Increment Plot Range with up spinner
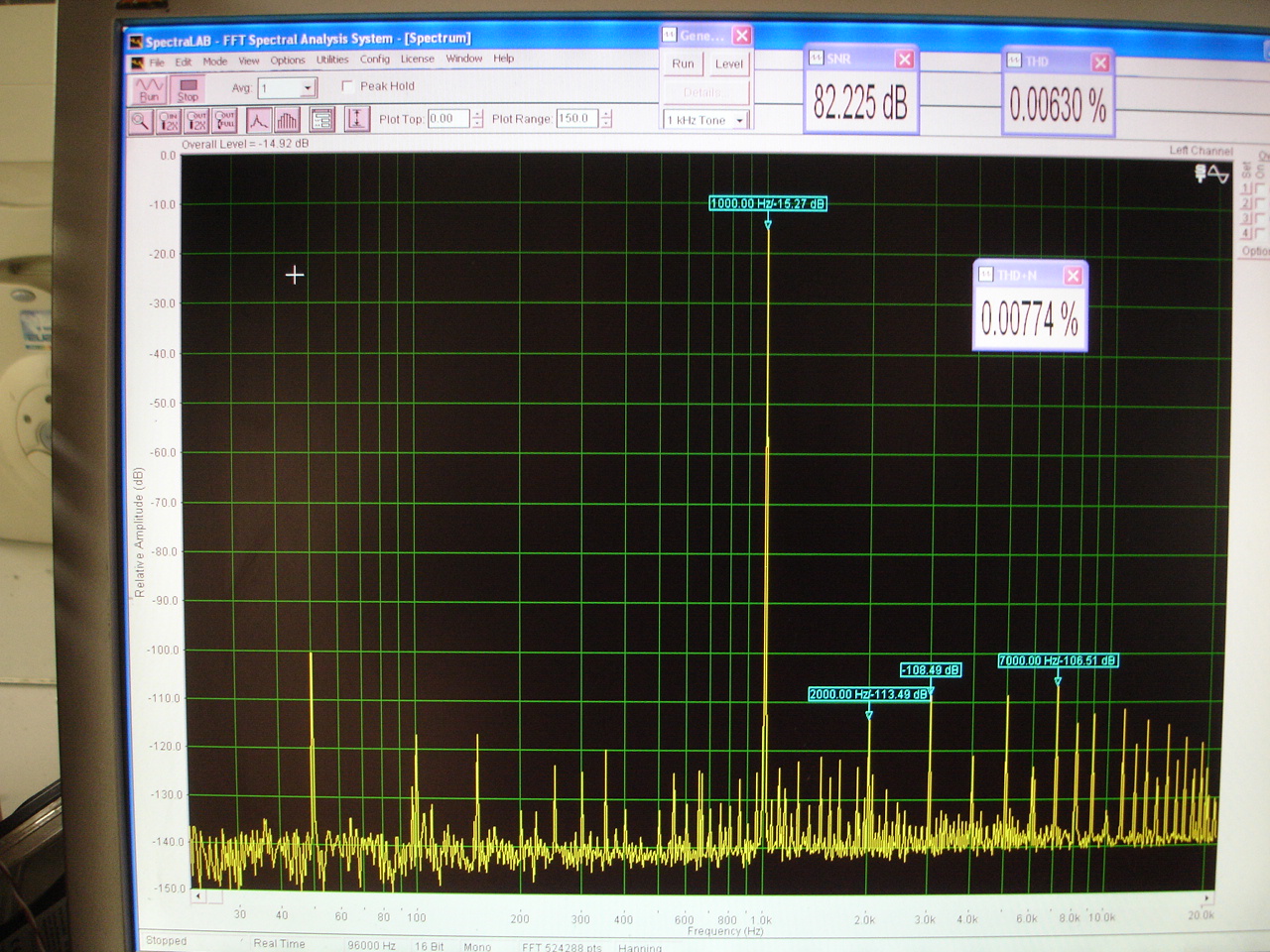 pyautogui.click(x=605, y=113)
